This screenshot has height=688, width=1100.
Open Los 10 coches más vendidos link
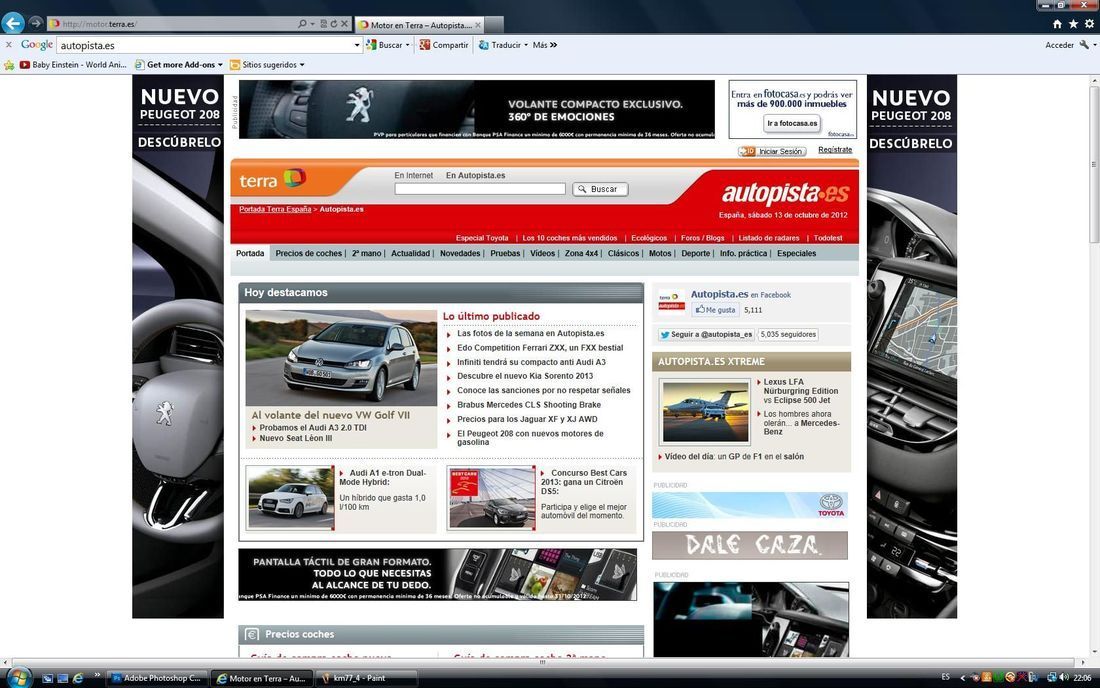tap(570, 238)
